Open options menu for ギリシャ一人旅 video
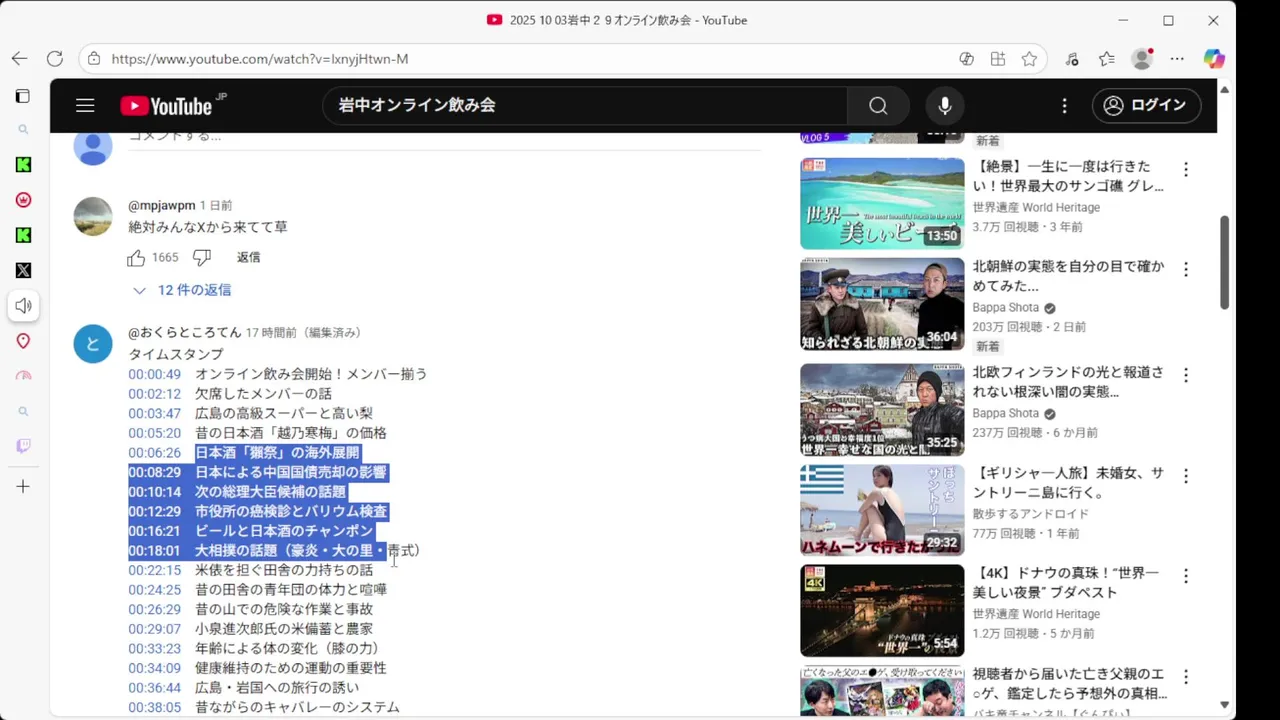Viewport: 1280px width, 720px height. point(1186,476)
